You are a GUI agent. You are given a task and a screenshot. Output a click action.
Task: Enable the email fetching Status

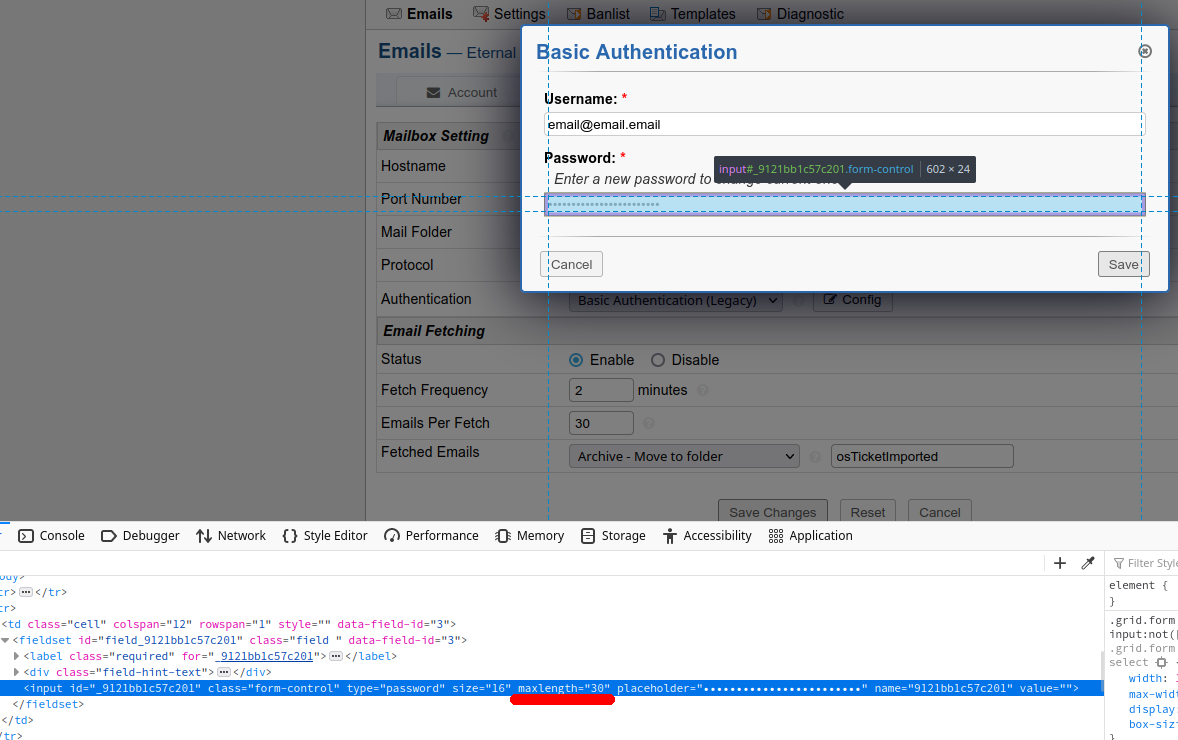tap(576, 359)
